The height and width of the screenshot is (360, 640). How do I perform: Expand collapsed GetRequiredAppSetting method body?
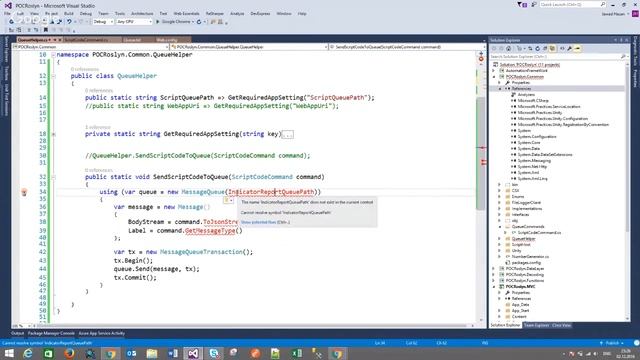click(x=53, y=134)
